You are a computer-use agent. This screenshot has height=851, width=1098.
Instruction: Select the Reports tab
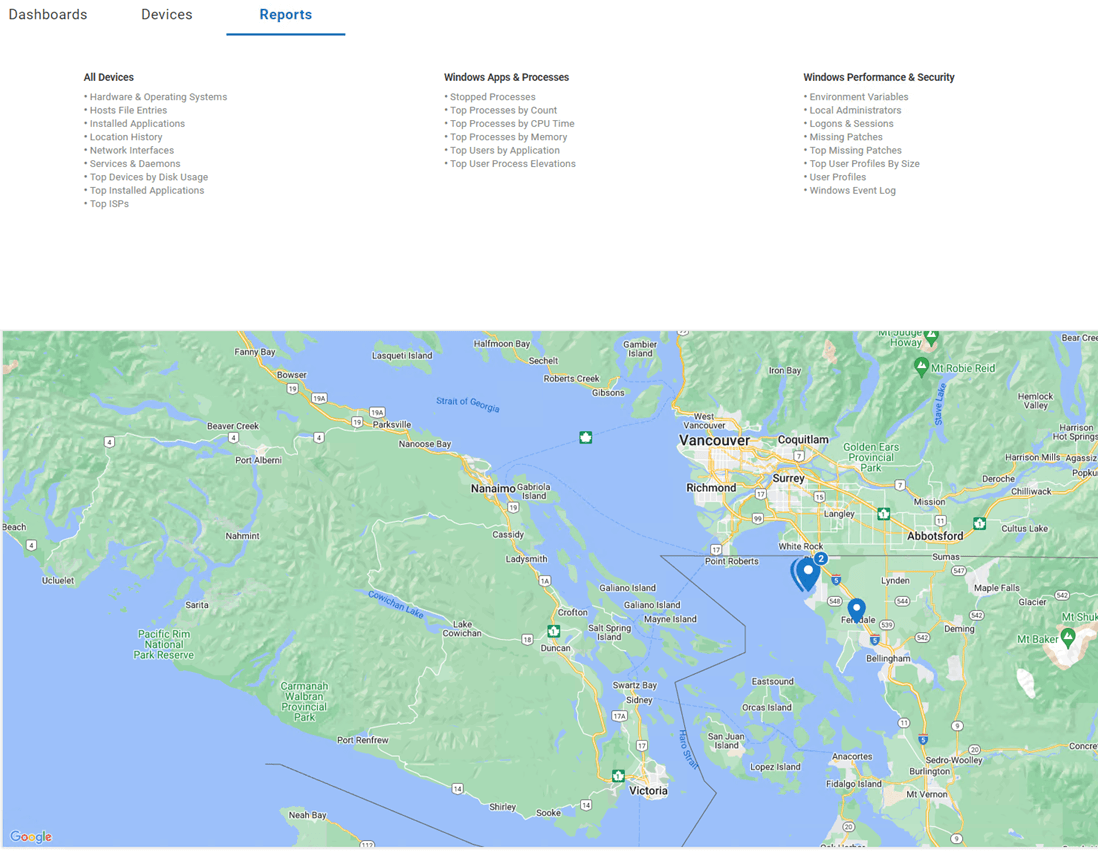click(x=285, y=15)
